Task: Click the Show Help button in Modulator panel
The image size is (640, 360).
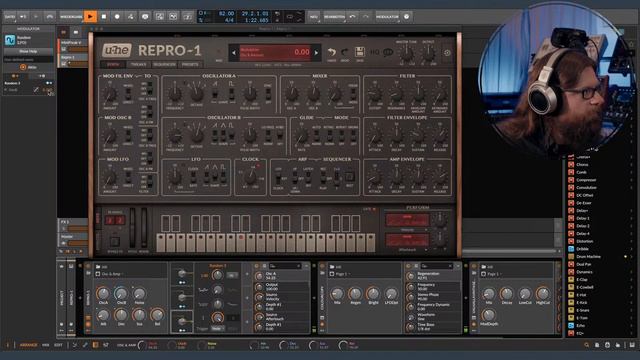Action: (x=28, y=51)
